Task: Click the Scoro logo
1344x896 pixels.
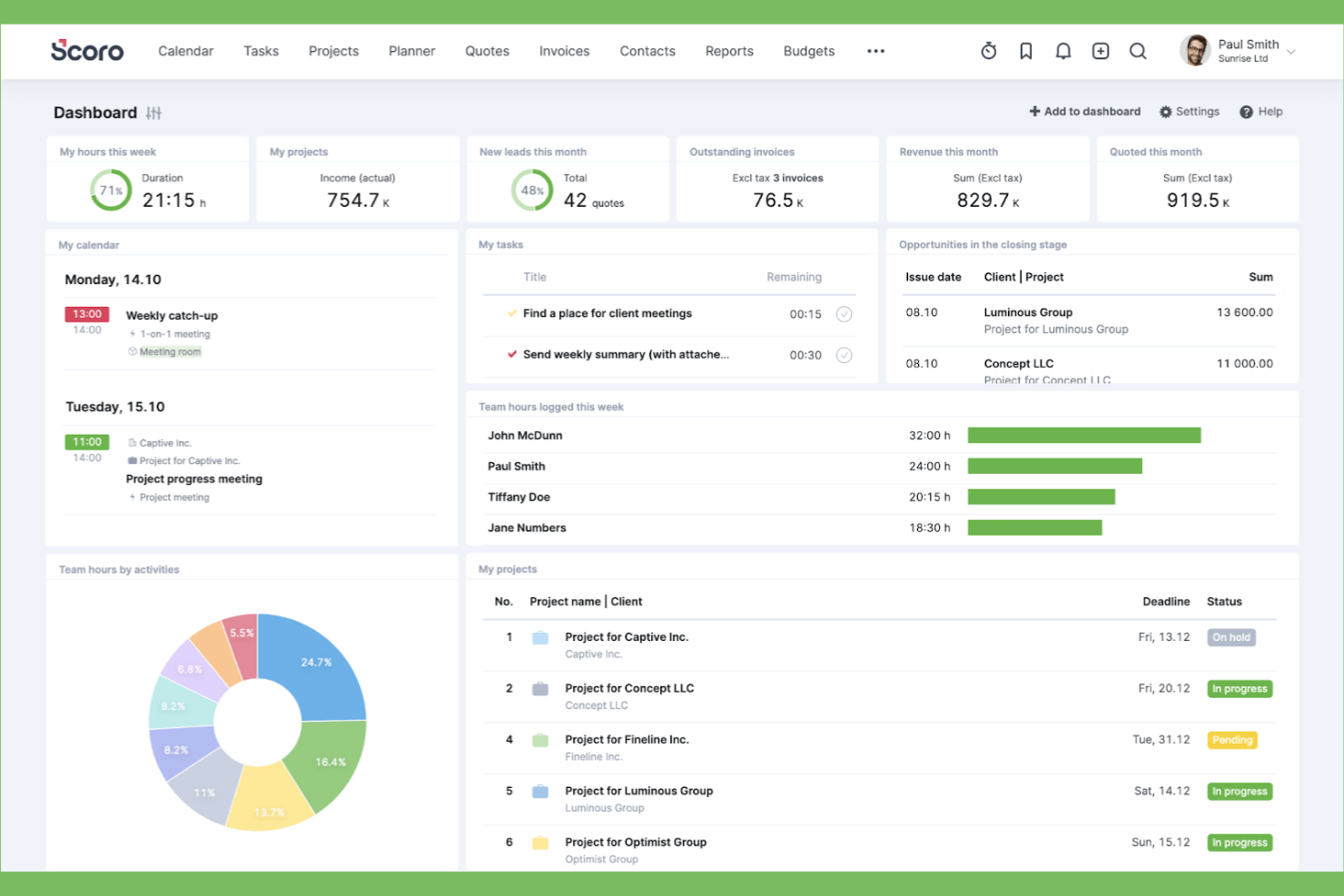Action: (x=87, y=51)
